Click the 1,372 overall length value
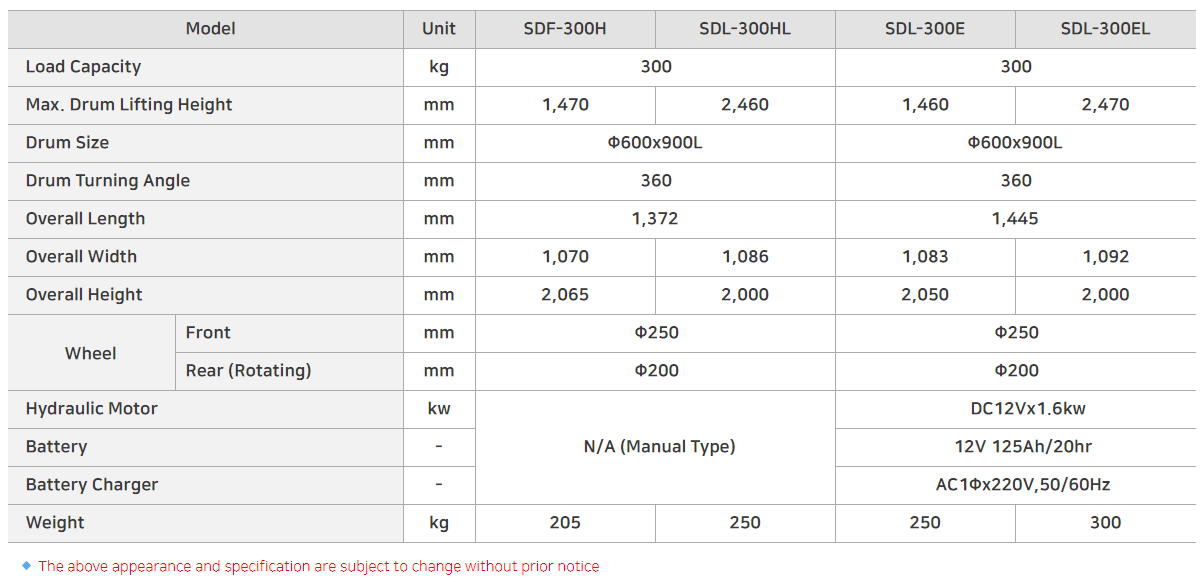Screen dimensions: 1202x580 coord(655,219)
